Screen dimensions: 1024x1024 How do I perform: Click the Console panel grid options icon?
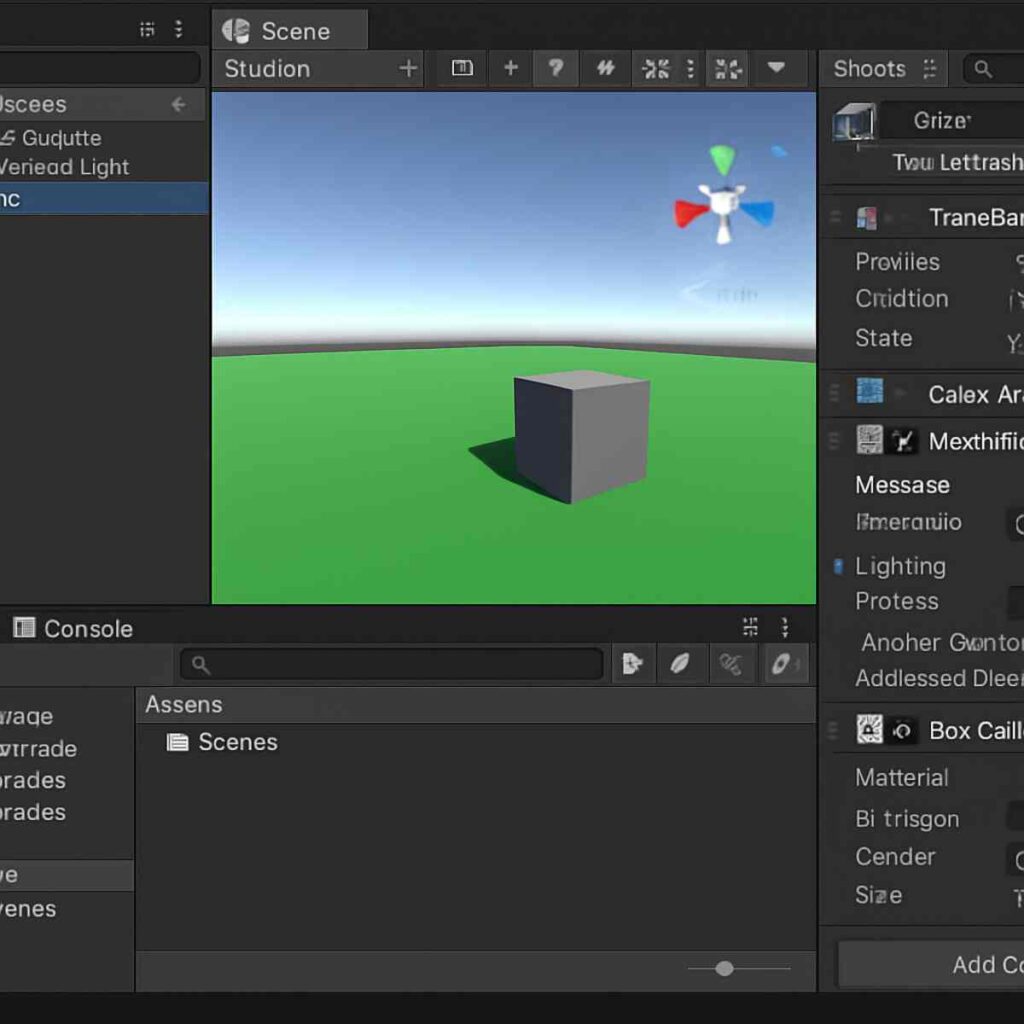coord(750,627)
